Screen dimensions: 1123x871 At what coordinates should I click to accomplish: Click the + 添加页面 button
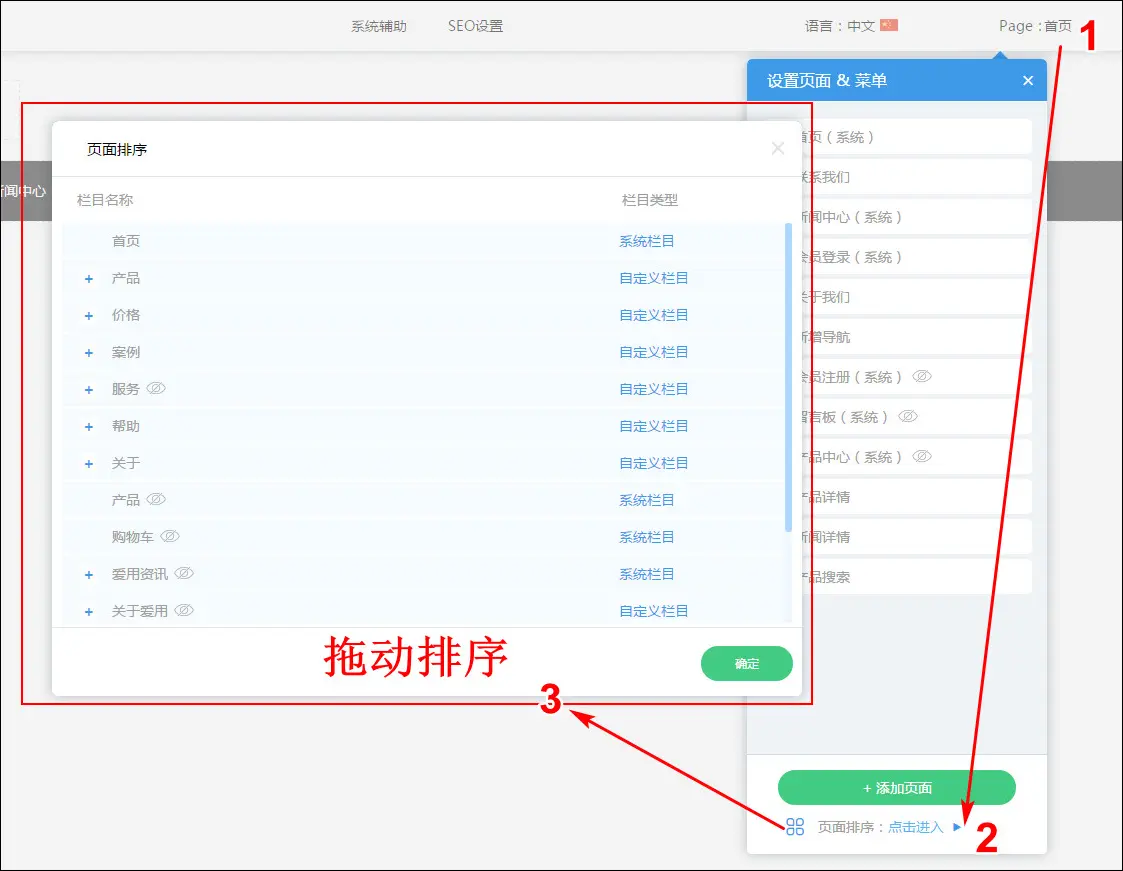pyautogui.click(x=896, y=788)
